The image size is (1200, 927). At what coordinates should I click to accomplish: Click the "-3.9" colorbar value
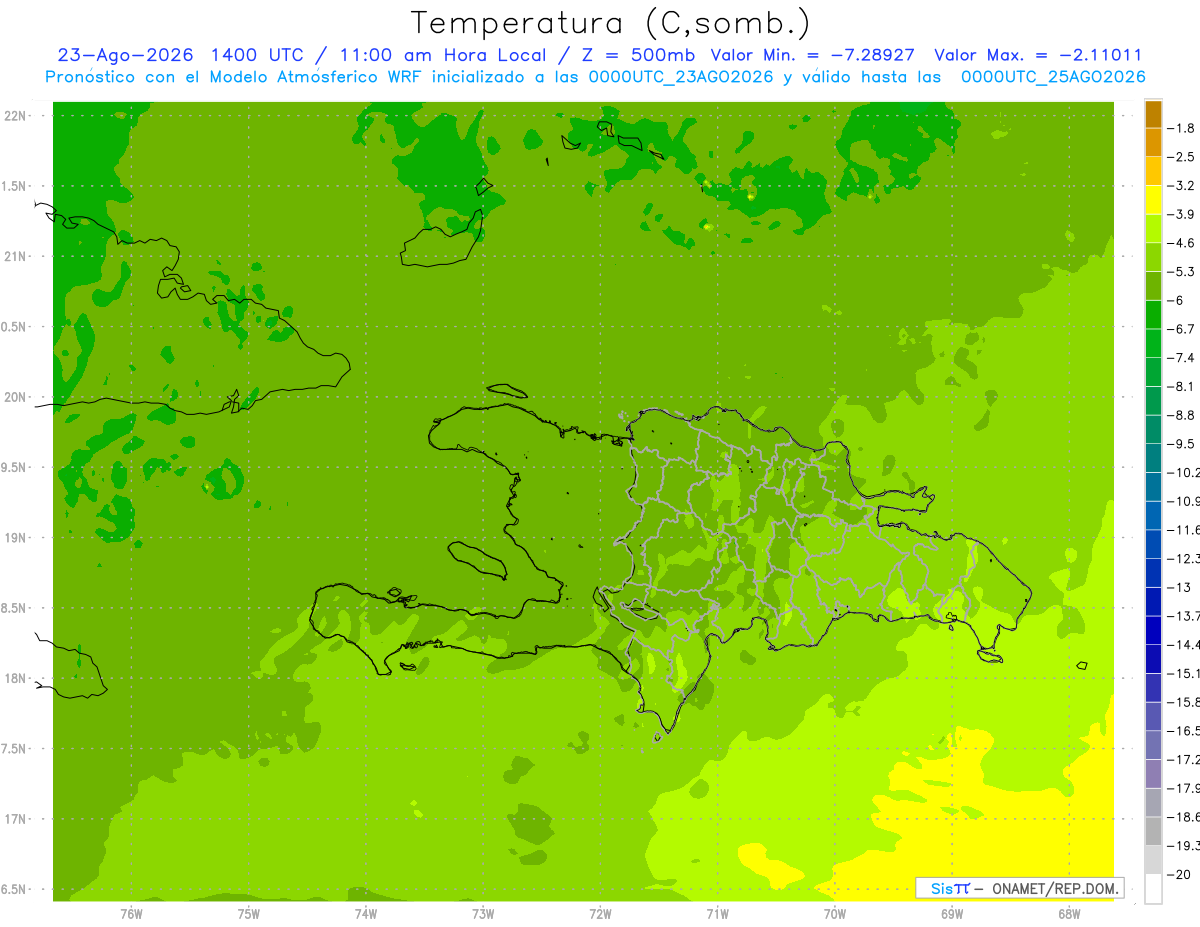coord(1183,214)
